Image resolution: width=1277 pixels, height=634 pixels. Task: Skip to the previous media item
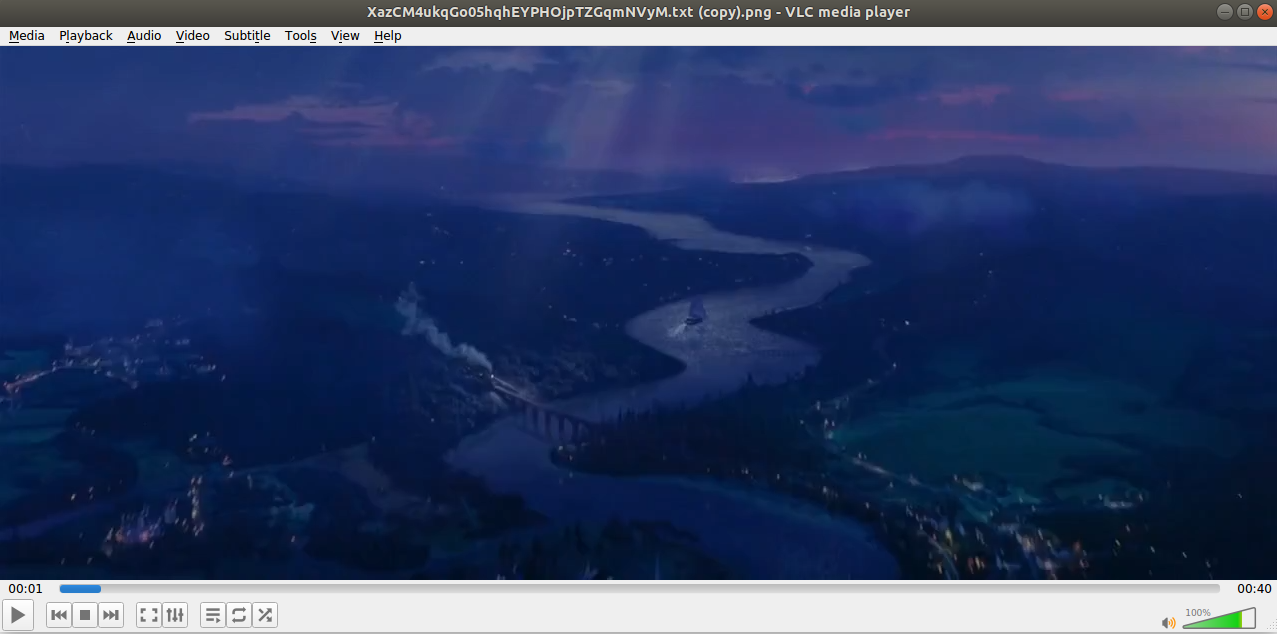[x=59, y=615]
